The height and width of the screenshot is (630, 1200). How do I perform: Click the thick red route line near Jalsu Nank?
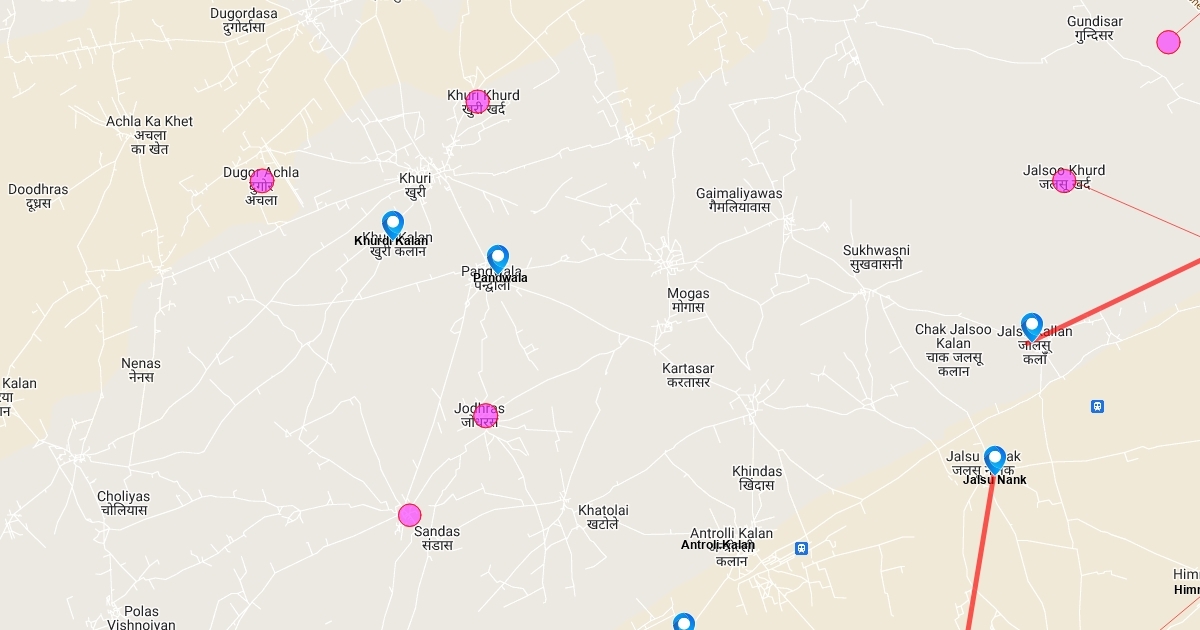(x=981, y=550)
